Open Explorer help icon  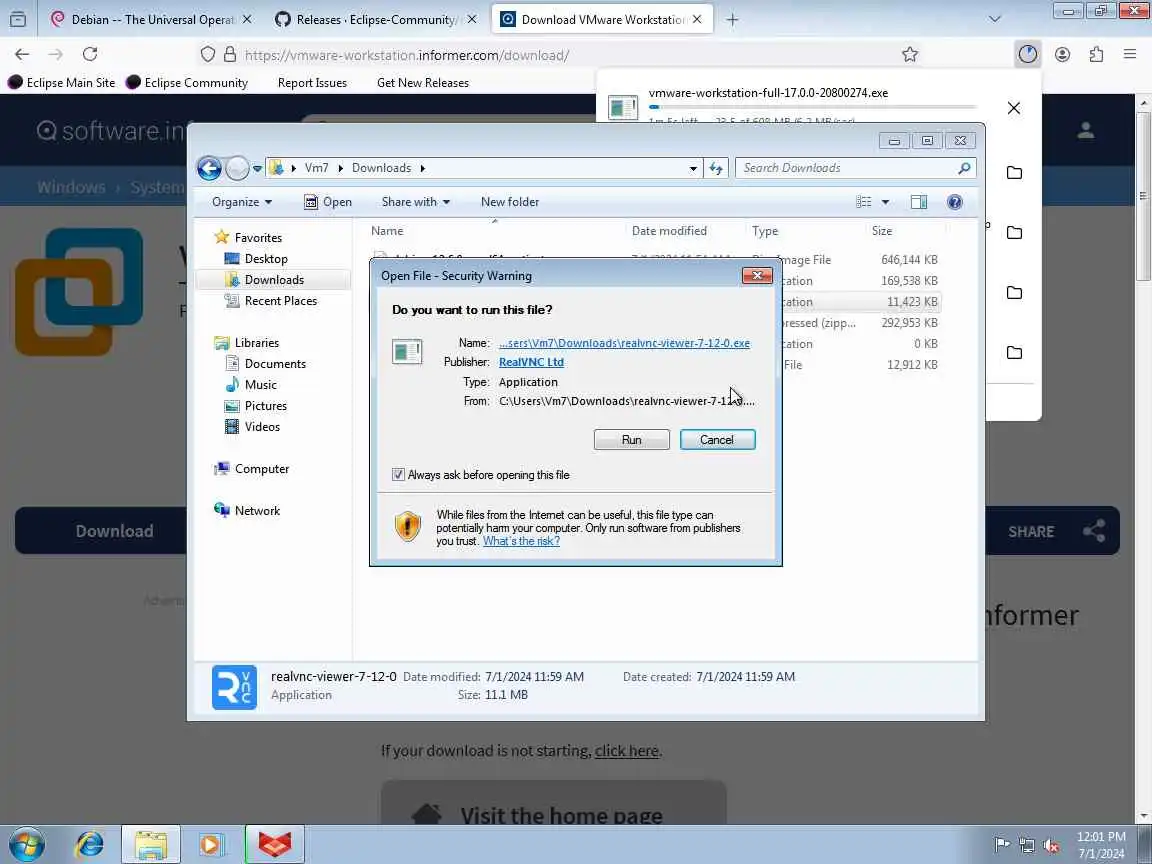point(954,202)
